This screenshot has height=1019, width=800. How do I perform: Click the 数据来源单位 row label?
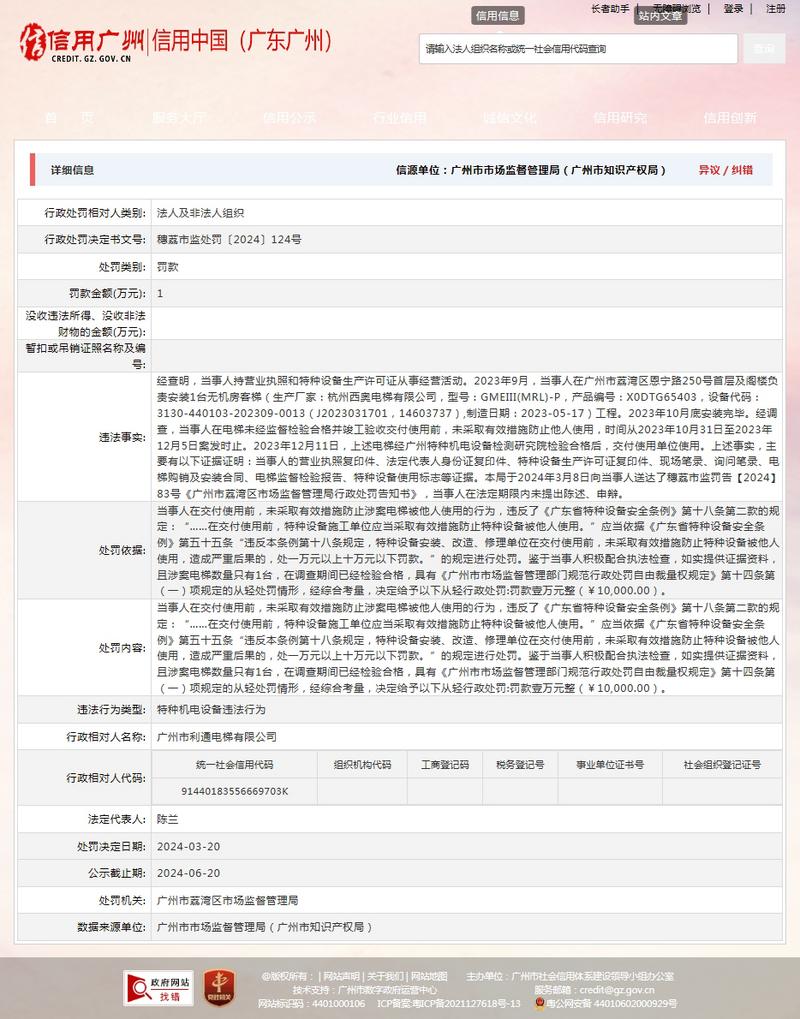pyautogui.click(x=111, y=927)
